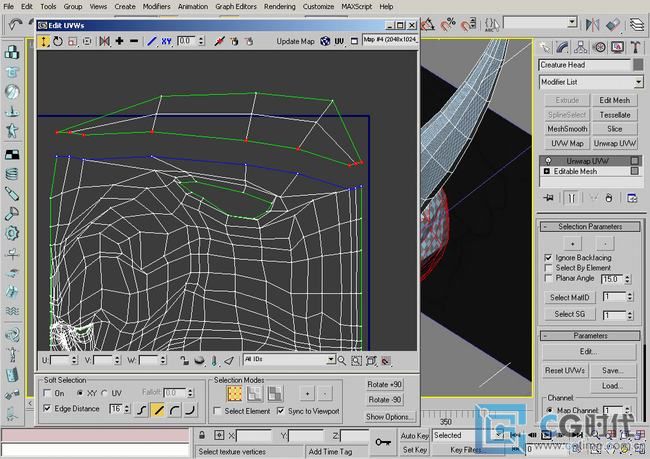Click the Reset UVWs button

[x=565, y=371]
